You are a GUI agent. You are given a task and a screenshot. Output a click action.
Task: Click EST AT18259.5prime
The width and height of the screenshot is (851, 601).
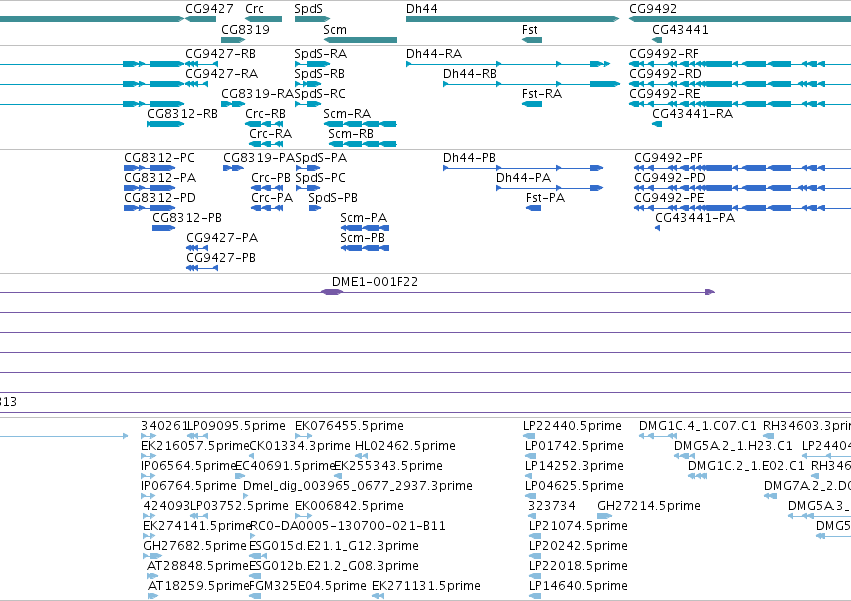click(153, 596)
